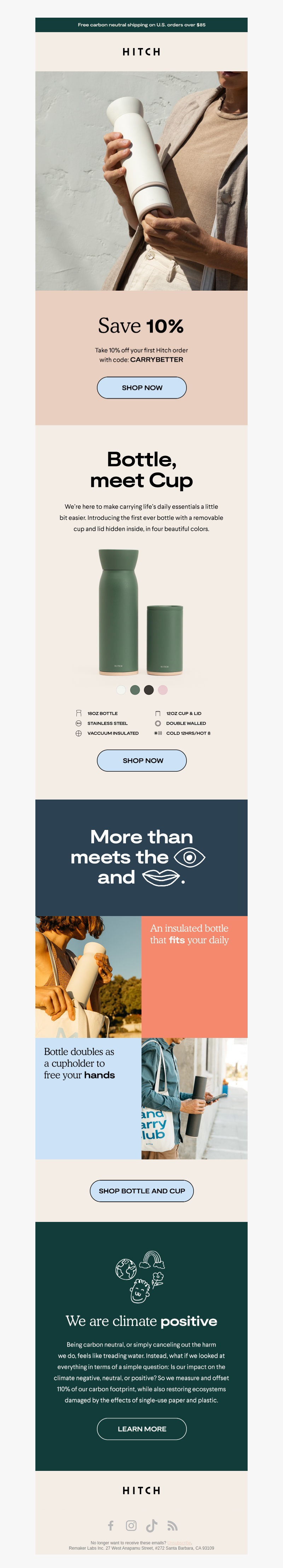The height and width of the screenshot is (1568, 283).
Task: Click the Learn More button
Action: click(141, 1429)
